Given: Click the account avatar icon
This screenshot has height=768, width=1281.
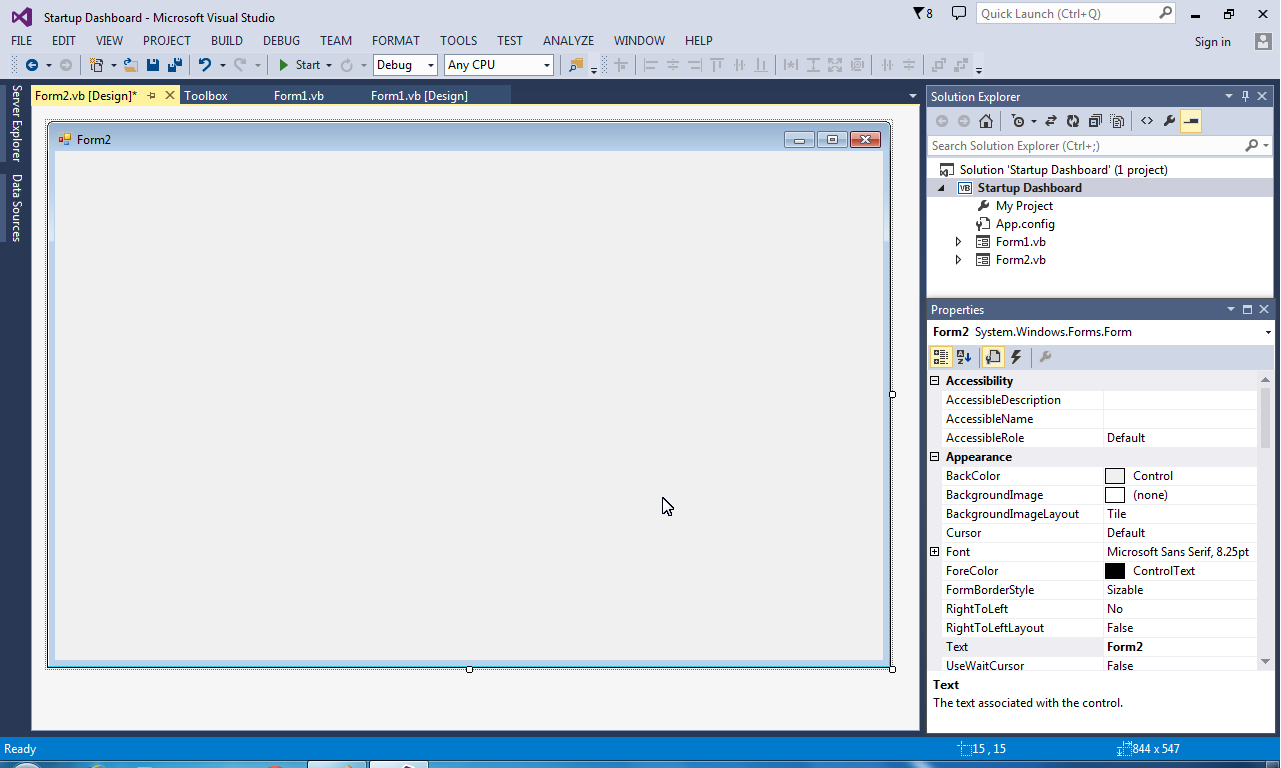Looking at the screenshot, I should point(1264,41).
